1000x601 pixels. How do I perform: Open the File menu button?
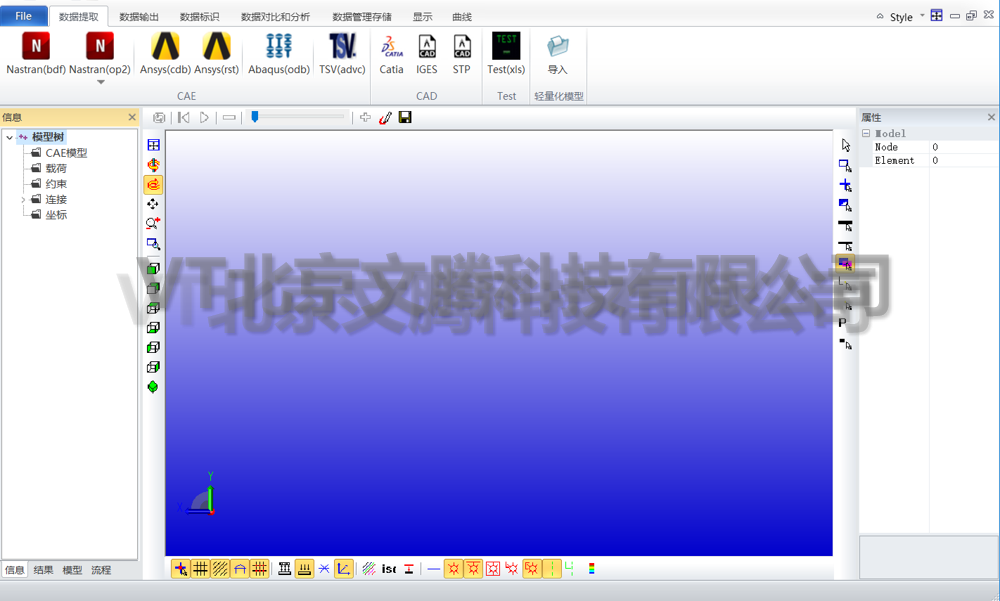24,16
